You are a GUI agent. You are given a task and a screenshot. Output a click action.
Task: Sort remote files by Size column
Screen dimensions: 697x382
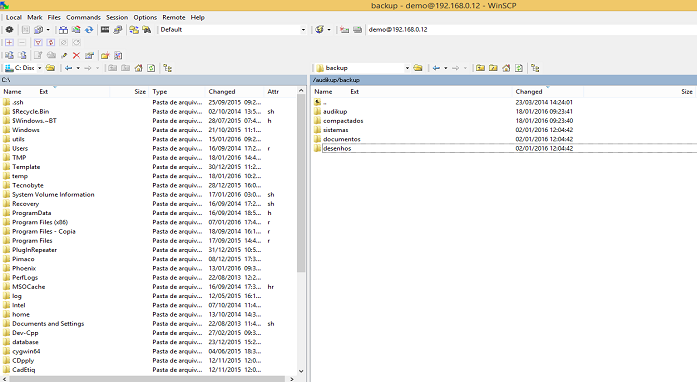click(x=640, y=92)
